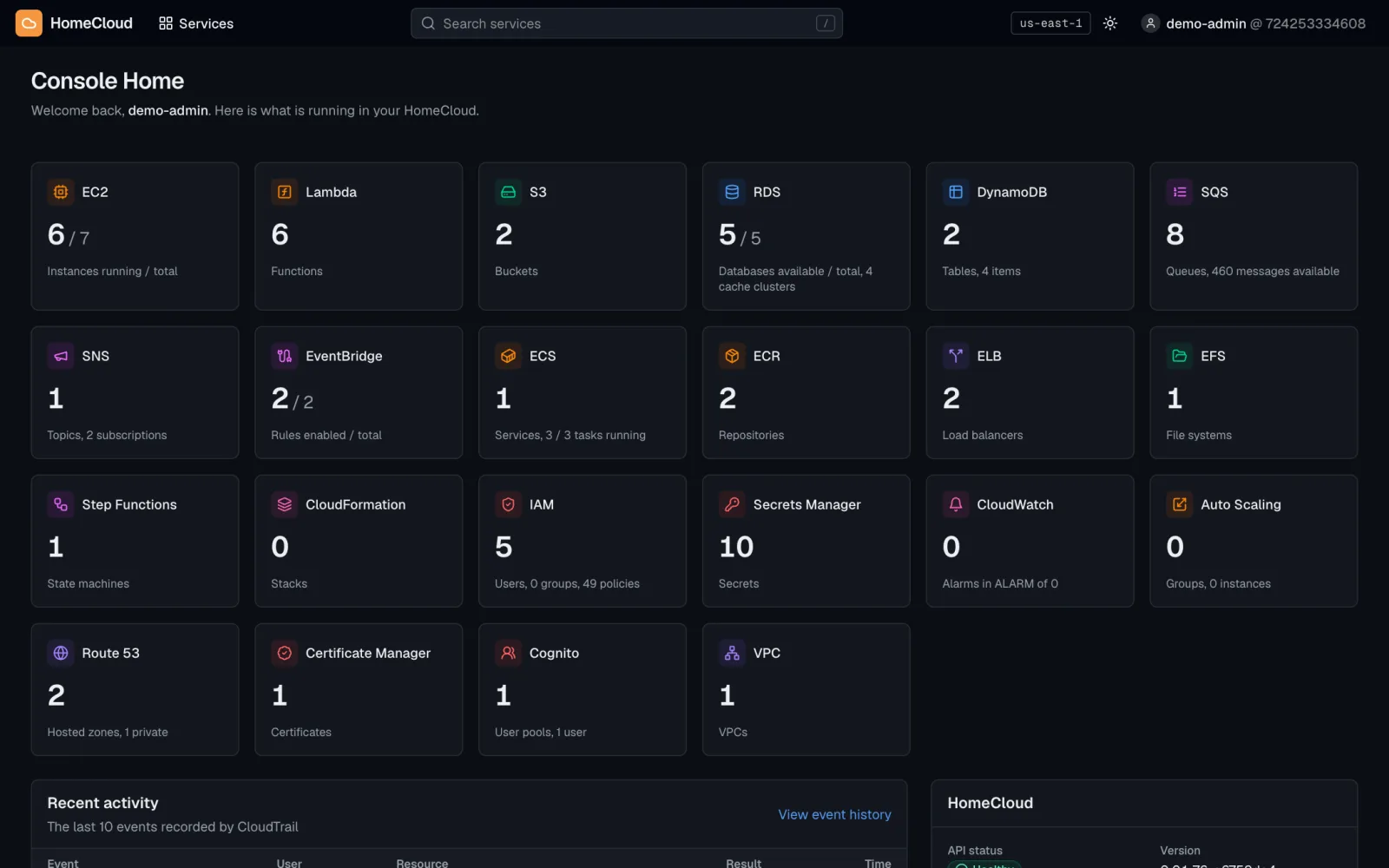Click "Rules enabled / total" text
The width and height of the screenshot is (1389, 868).
[x=326, y=436]
